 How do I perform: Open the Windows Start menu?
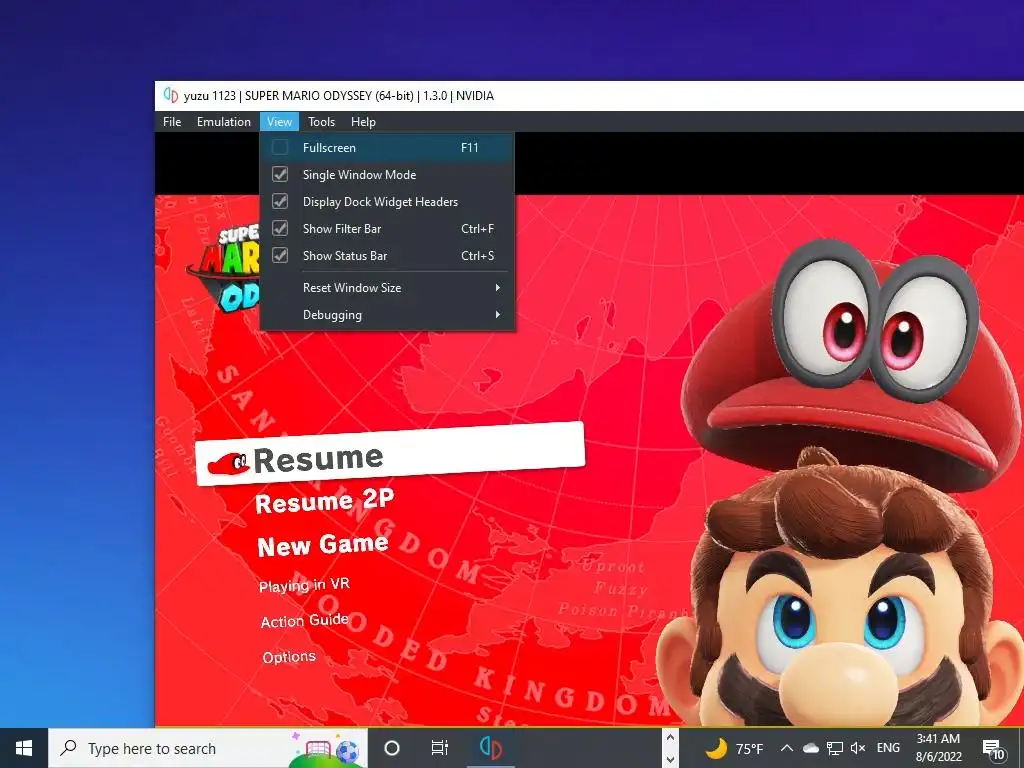click(24, 748)
